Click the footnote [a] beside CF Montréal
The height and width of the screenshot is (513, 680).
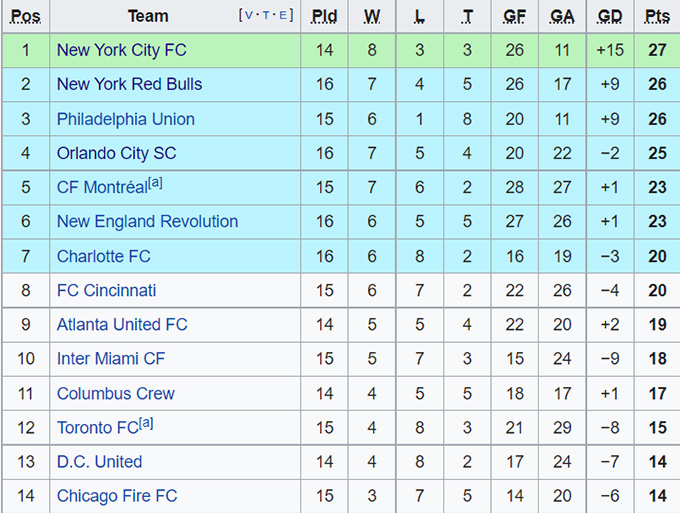pos(154,183)
